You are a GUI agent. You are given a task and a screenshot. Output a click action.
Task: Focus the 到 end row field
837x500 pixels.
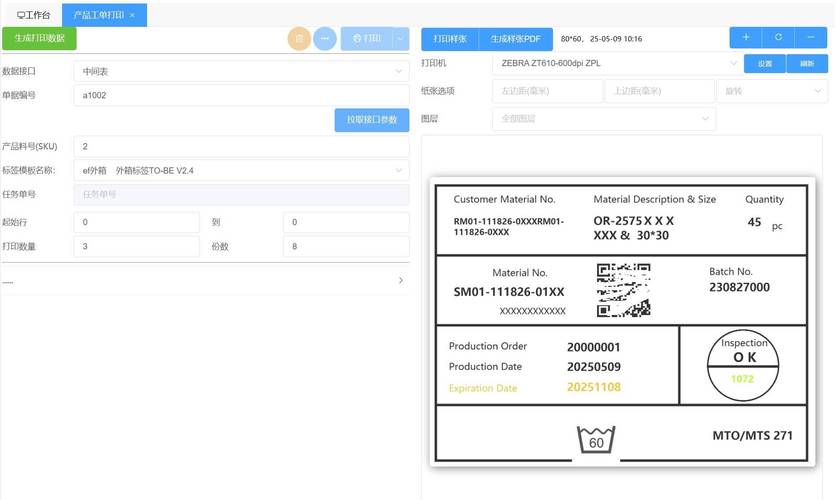tap(346, 222)
